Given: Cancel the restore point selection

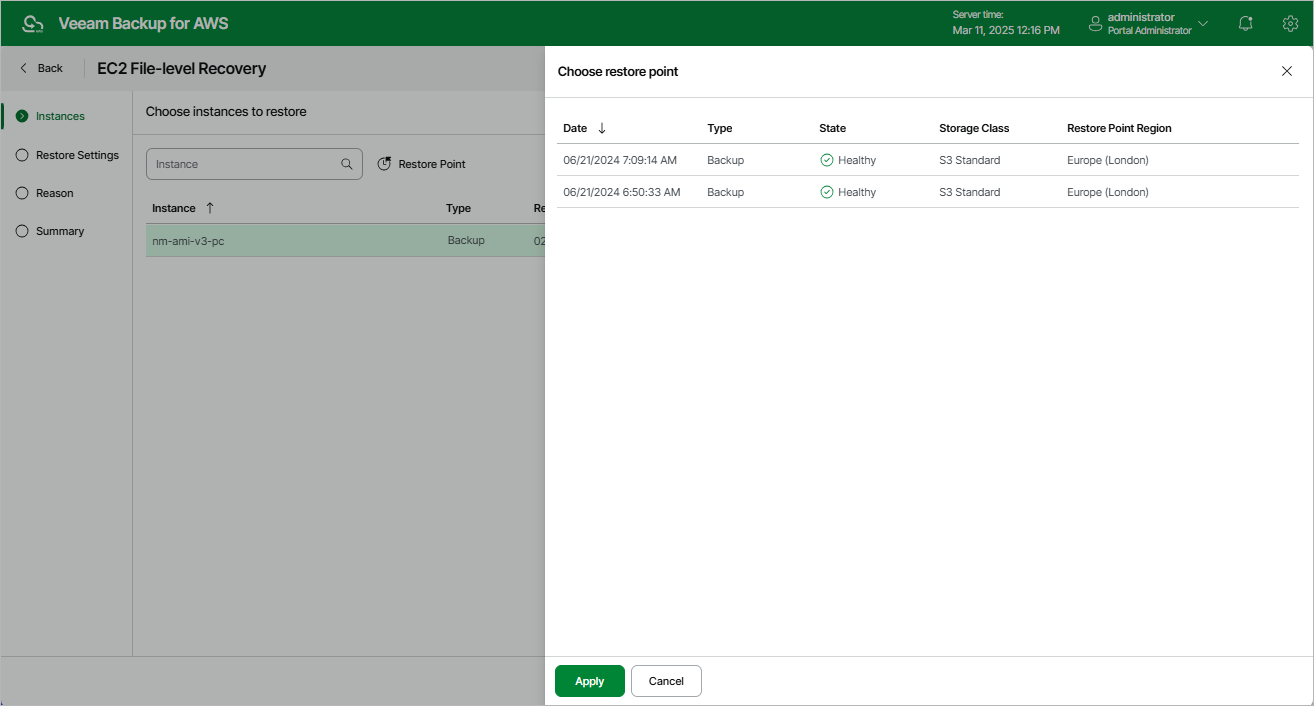Looking at the screenshot, I should point(665,681).
